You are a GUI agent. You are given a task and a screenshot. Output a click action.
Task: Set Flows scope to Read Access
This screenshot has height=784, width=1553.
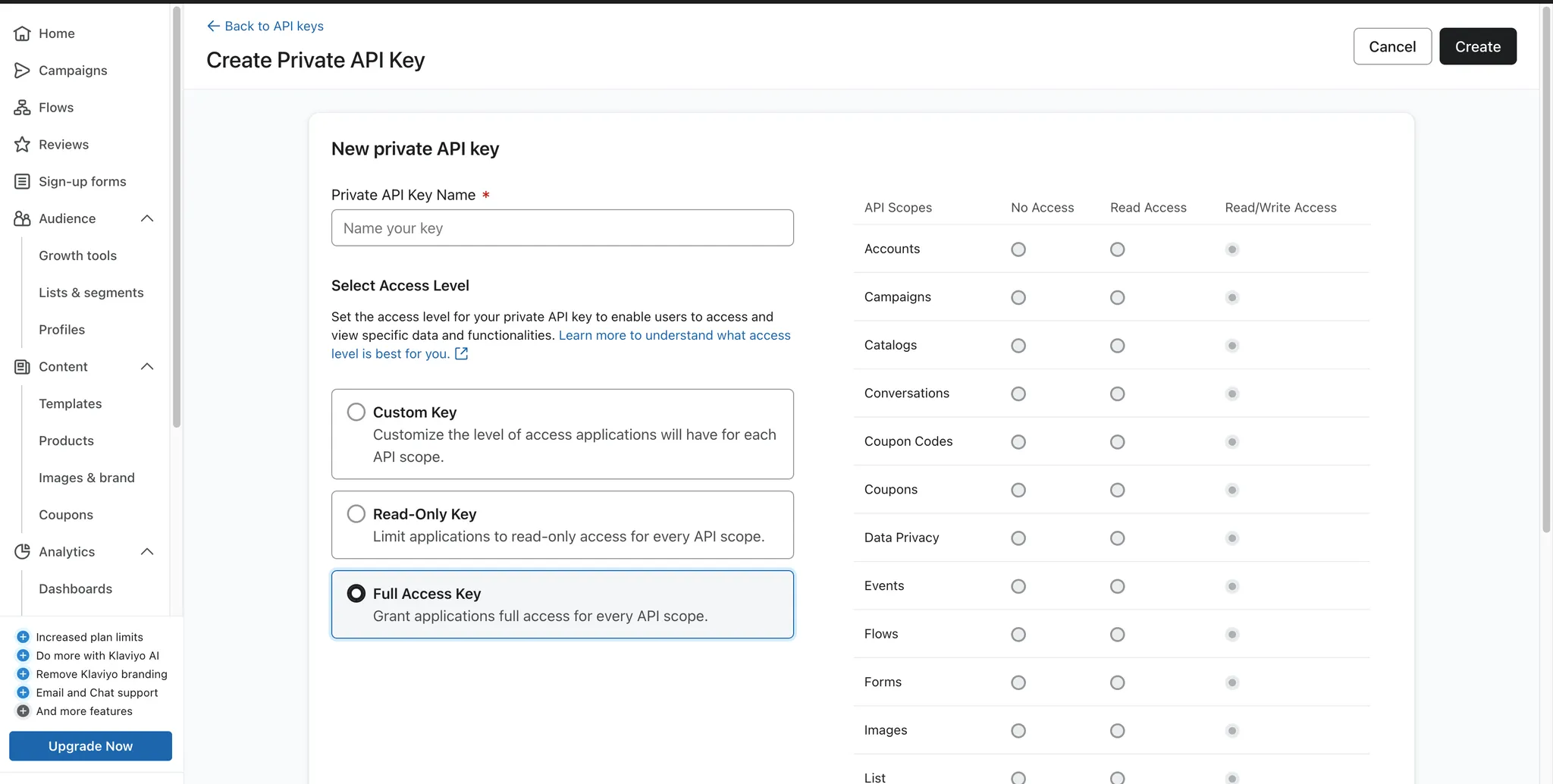click(x=1117, y=635)
